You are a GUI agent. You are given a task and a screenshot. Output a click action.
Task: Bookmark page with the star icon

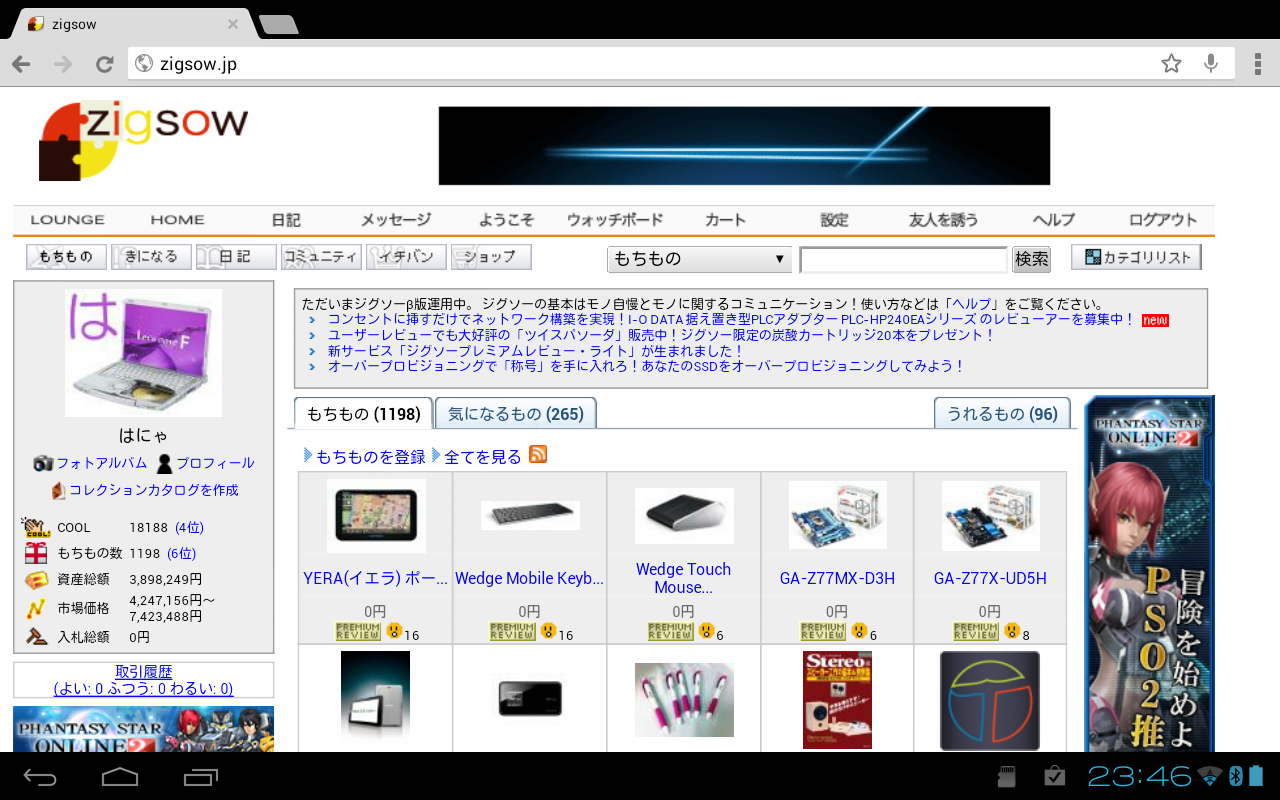tap(1171, 64)
